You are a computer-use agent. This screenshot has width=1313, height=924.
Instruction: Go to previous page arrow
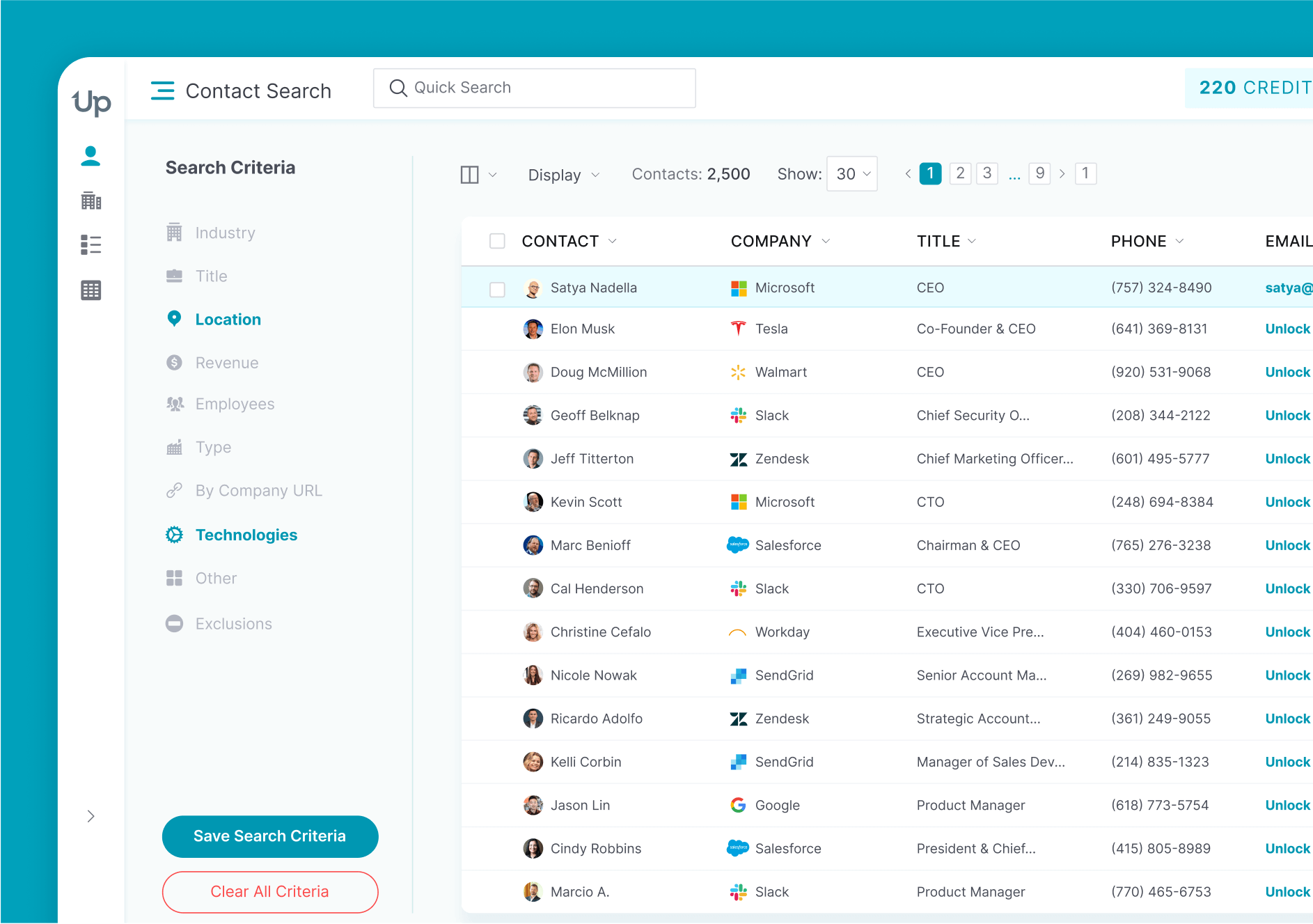(x=908, y=174)
